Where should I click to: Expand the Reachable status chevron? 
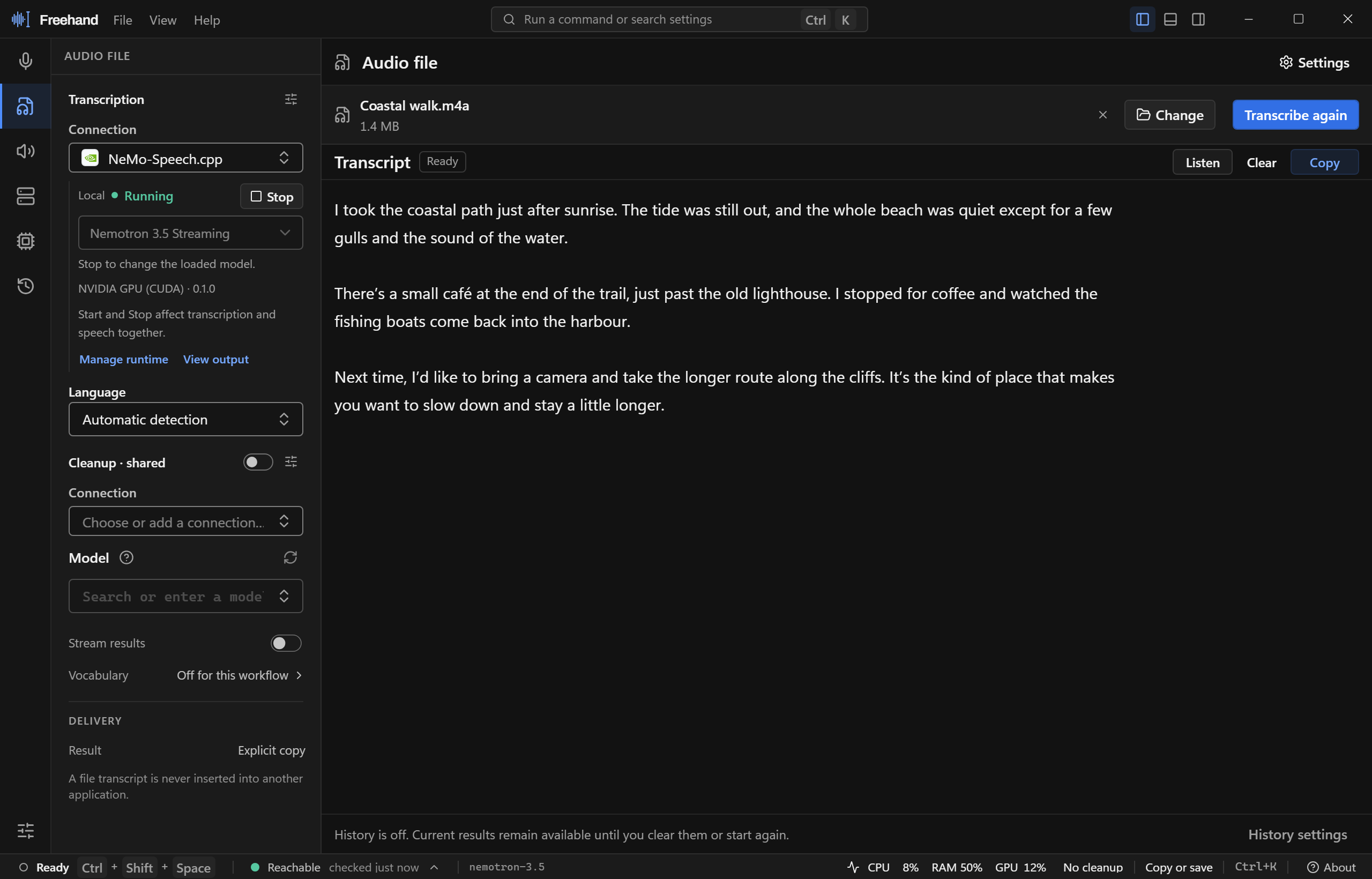click(434, 867)
